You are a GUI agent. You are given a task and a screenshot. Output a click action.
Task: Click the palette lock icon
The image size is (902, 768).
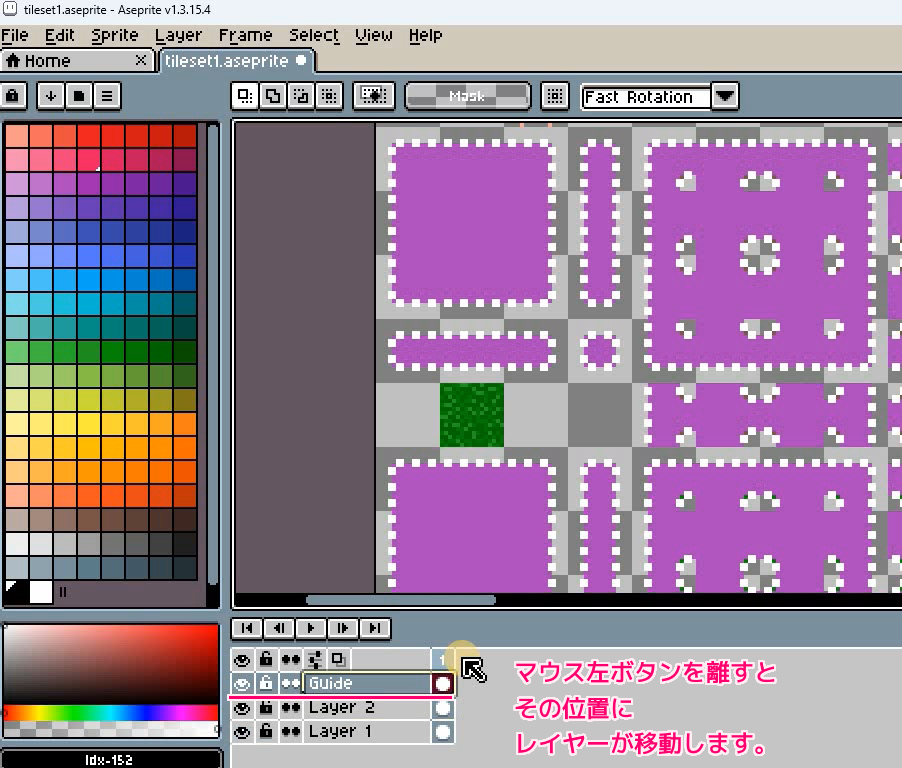click(14, 96)
